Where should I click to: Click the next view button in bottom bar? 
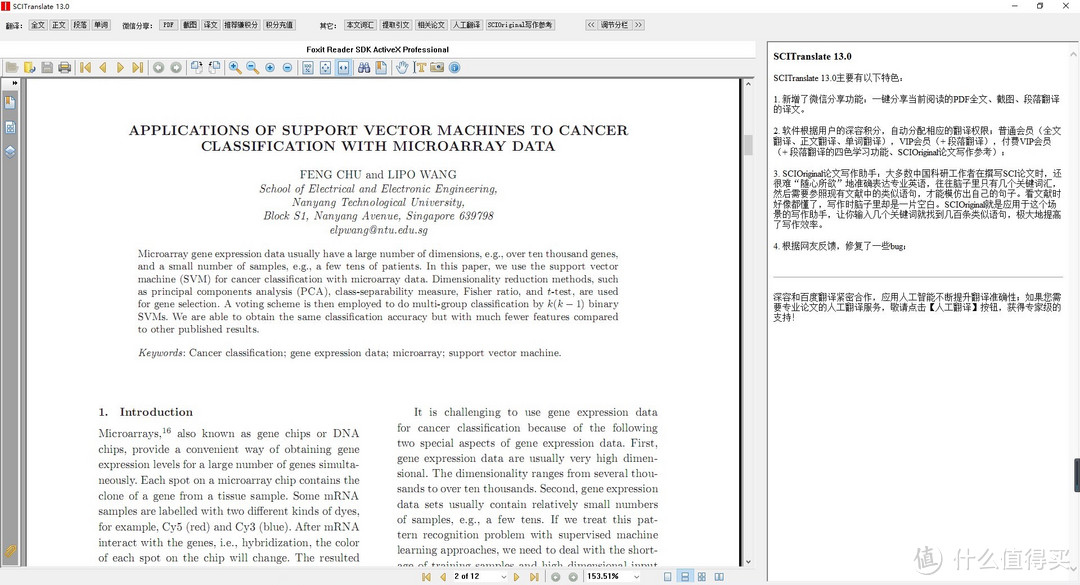pyautogui.click(x=573, y=577)
